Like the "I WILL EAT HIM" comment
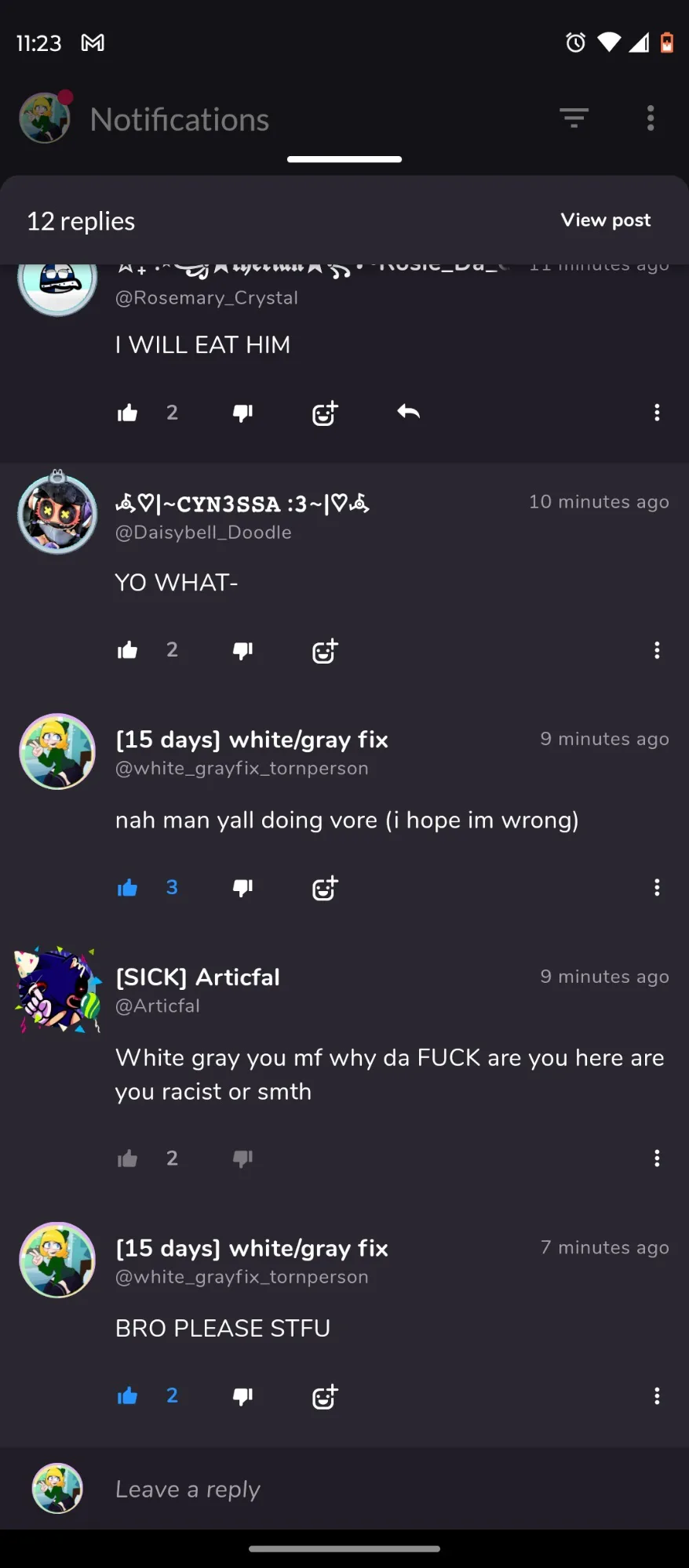 [x=127, y=413]
